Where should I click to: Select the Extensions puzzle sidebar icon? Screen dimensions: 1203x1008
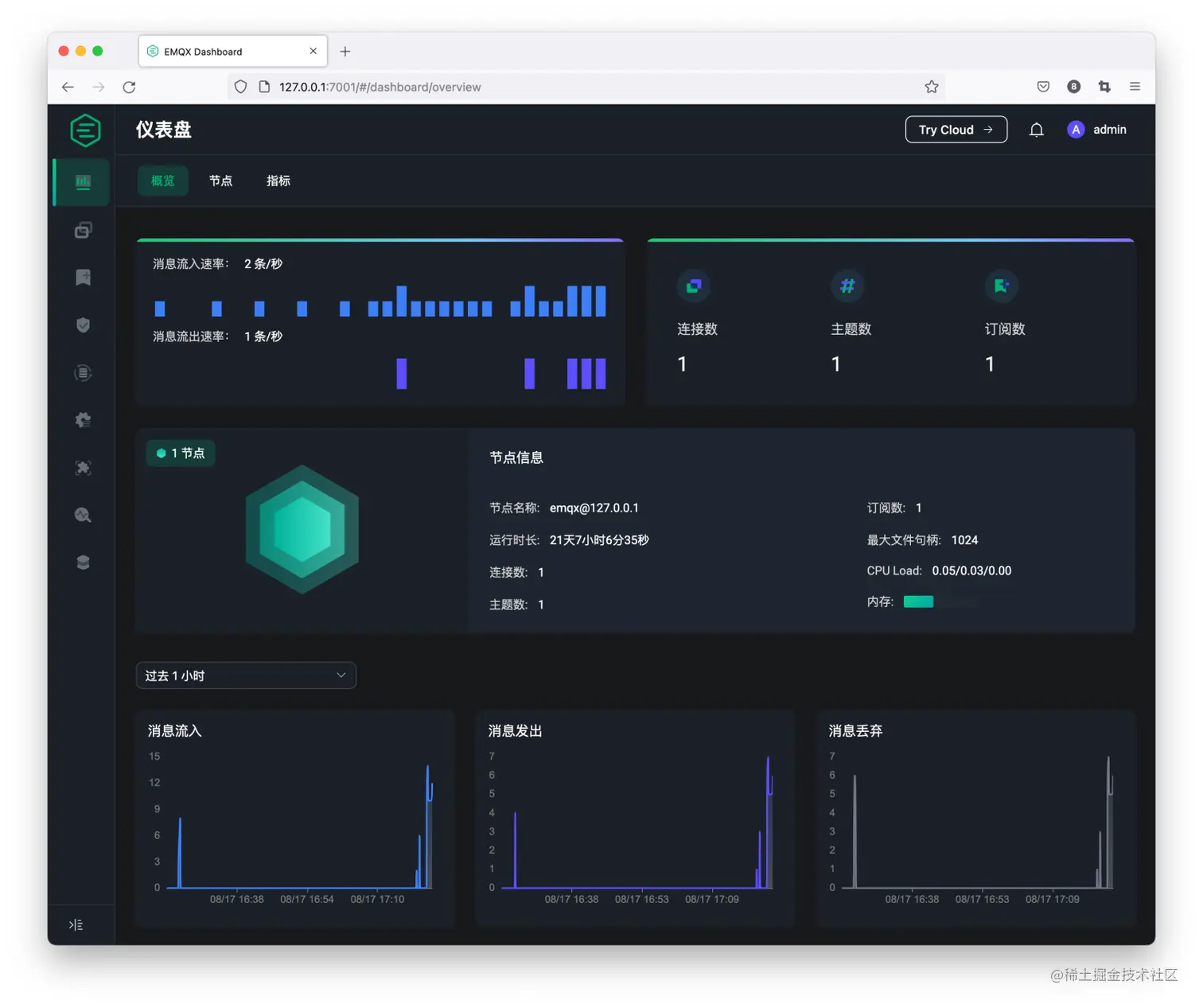[83, 468]
